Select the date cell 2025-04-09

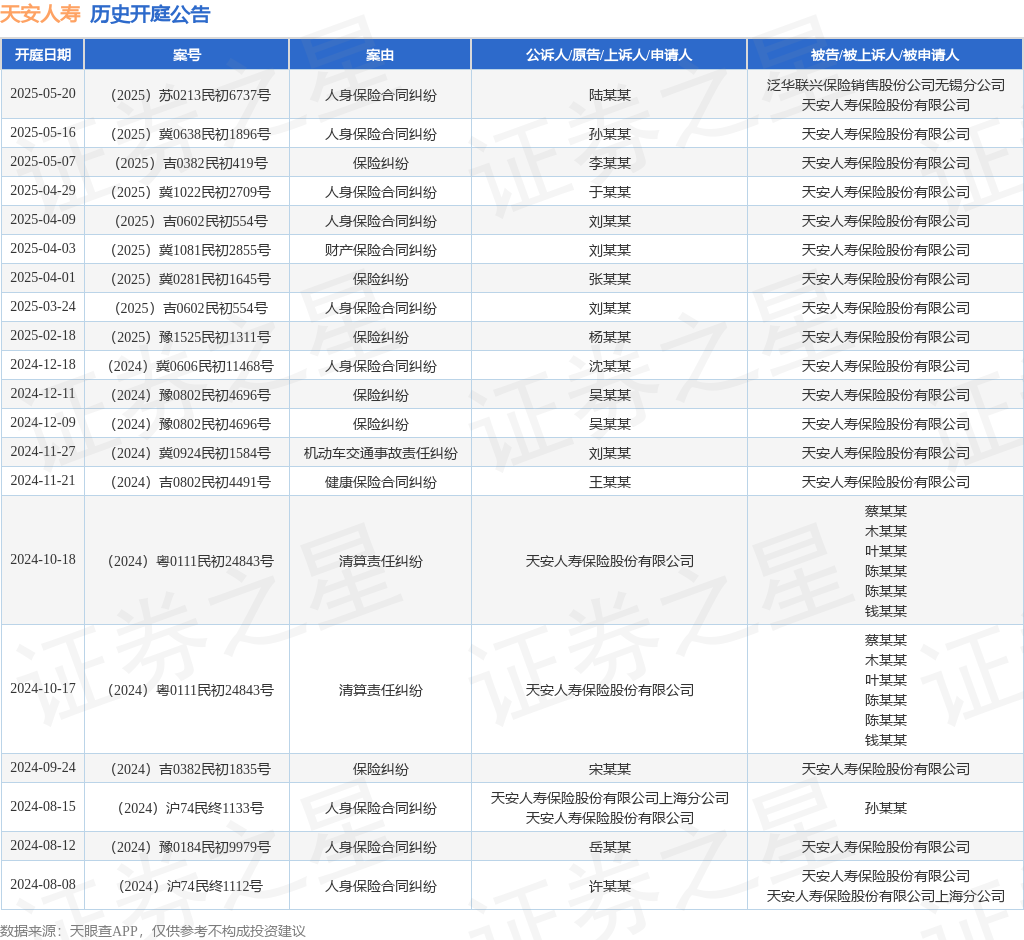(43, 219)
